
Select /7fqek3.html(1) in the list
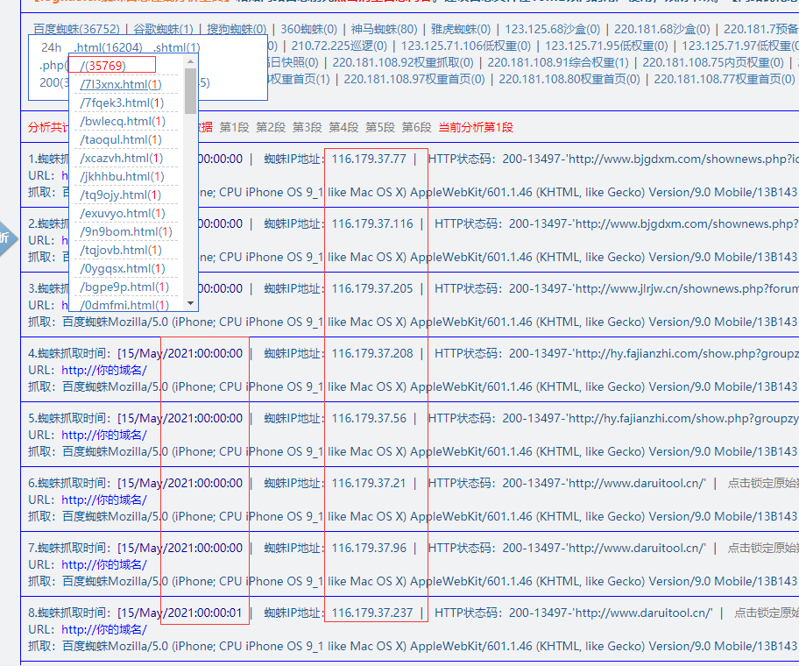coord(122,103)
